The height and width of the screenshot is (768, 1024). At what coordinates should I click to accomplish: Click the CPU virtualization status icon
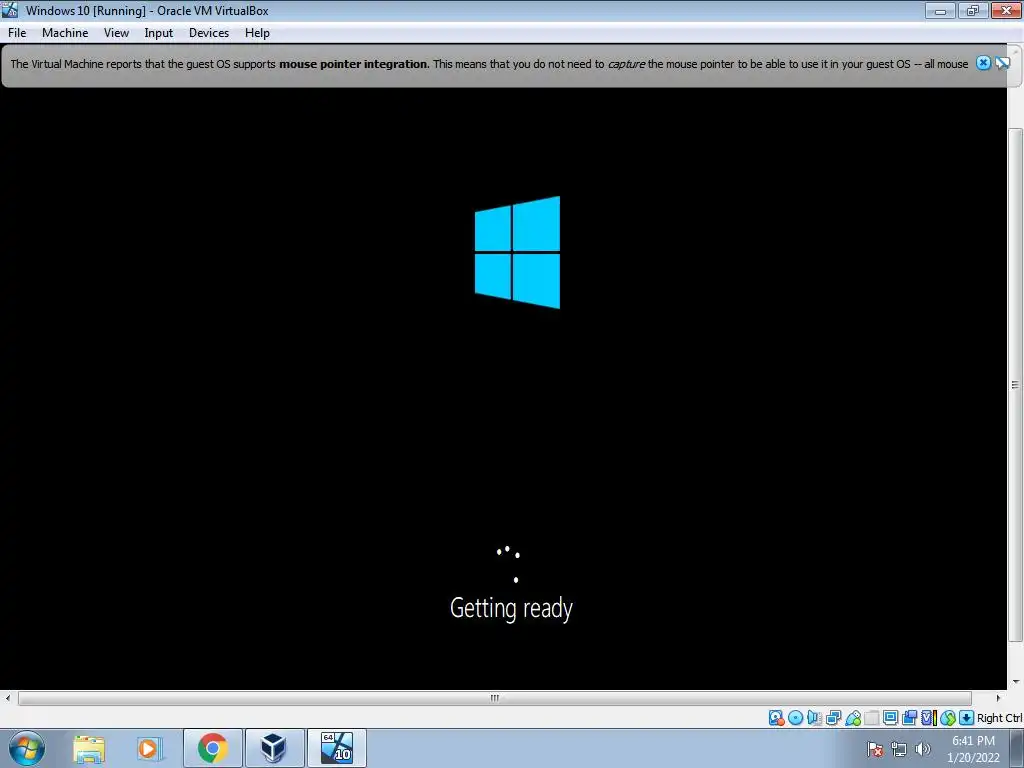point(929,718)
